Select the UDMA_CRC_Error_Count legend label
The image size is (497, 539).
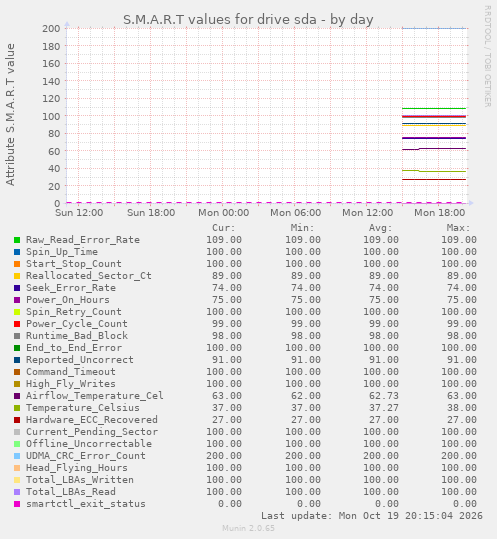(86, 456)
